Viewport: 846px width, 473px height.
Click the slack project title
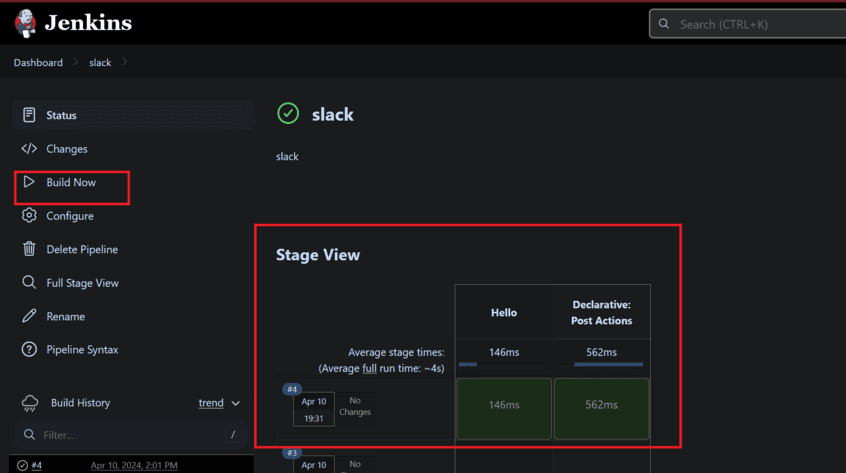click(x=332, y=114)
